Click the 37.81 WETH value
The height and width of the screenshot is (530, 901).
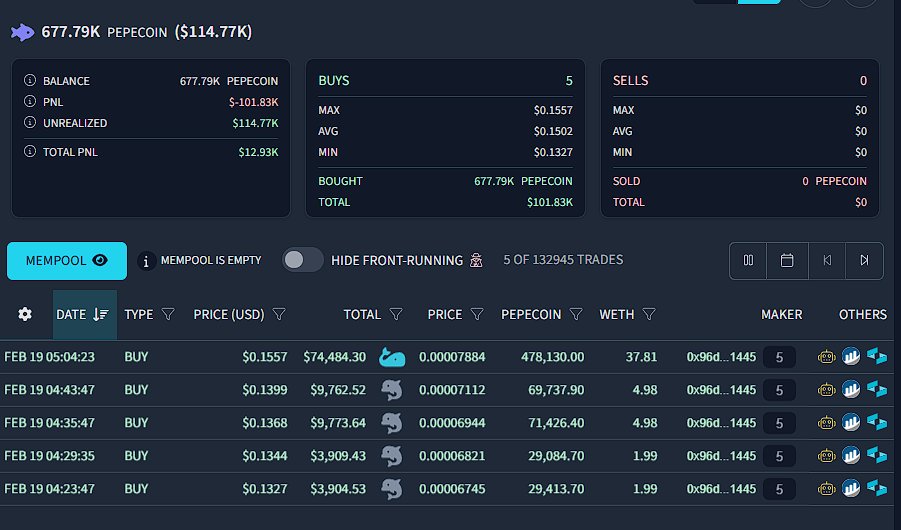pos(641,357)
